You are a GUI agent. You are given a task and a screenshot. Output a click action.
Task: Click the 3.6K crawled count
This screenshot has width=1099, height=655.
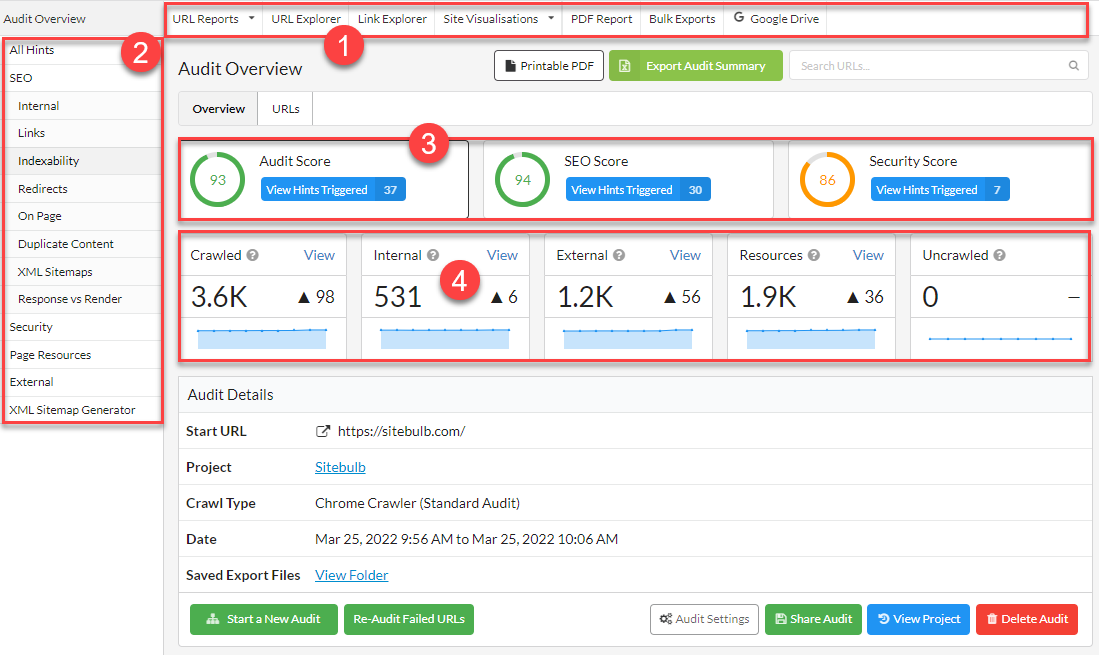pyautogui.click(x=219, y=297)
